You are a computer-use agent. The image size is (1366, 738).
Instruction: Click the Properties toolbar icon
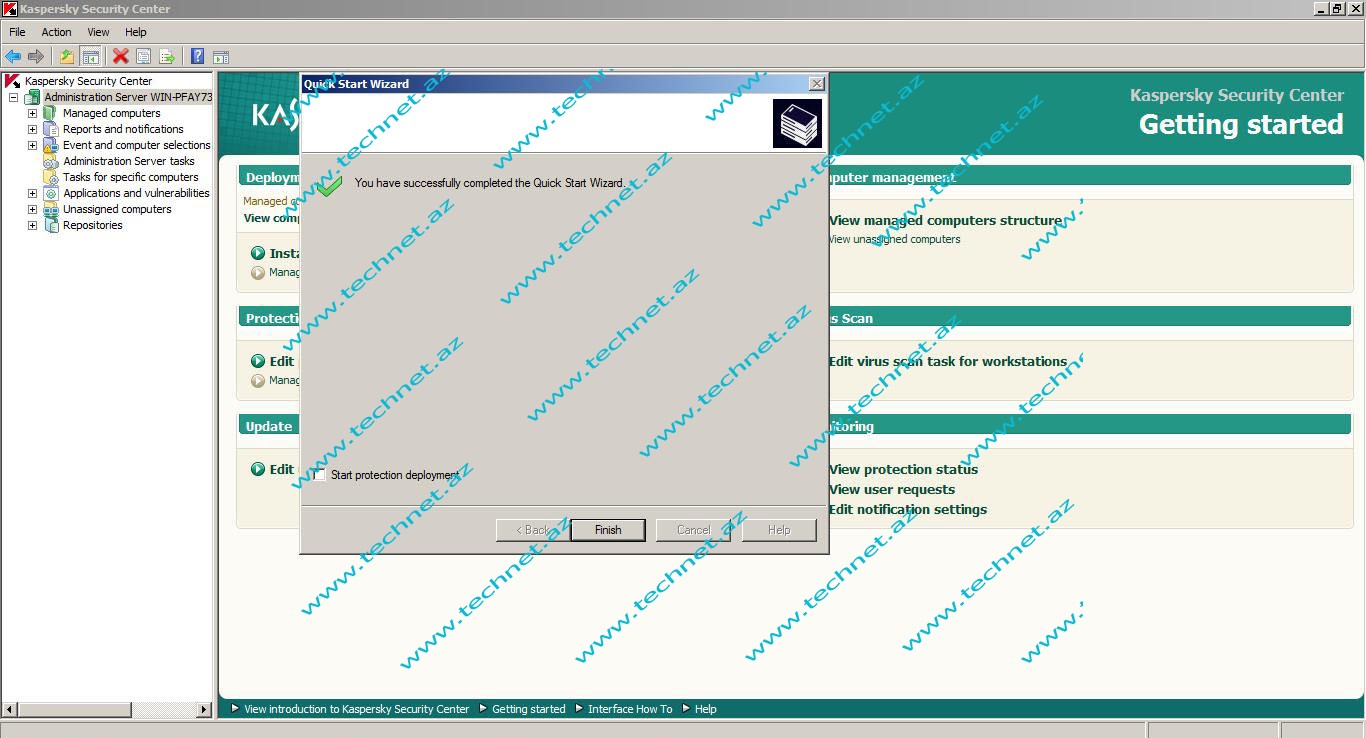pos(144,57)
